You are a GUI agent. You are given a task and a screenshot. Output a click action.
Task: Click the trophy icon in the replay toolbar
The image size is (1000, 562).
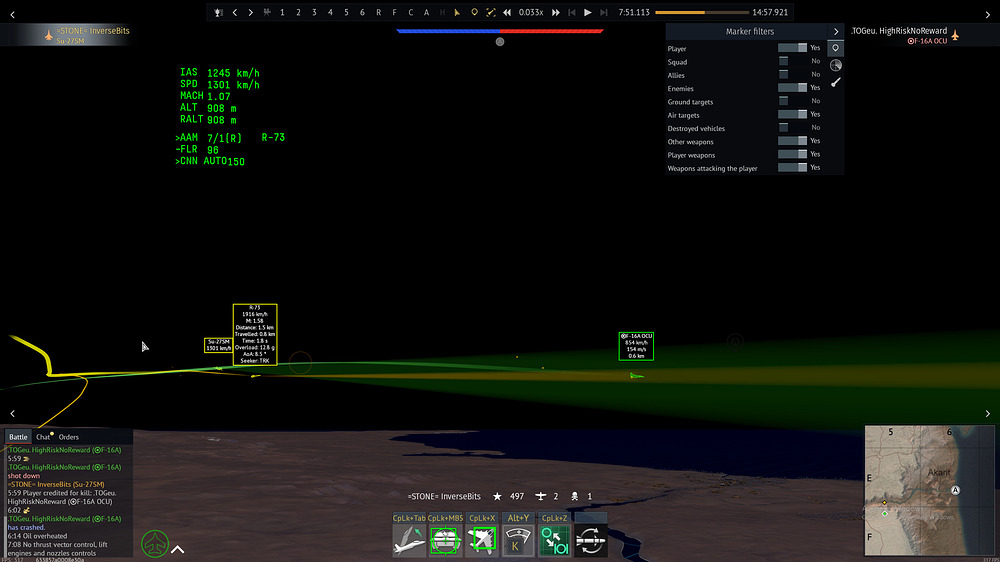click(x=219, y=12)
